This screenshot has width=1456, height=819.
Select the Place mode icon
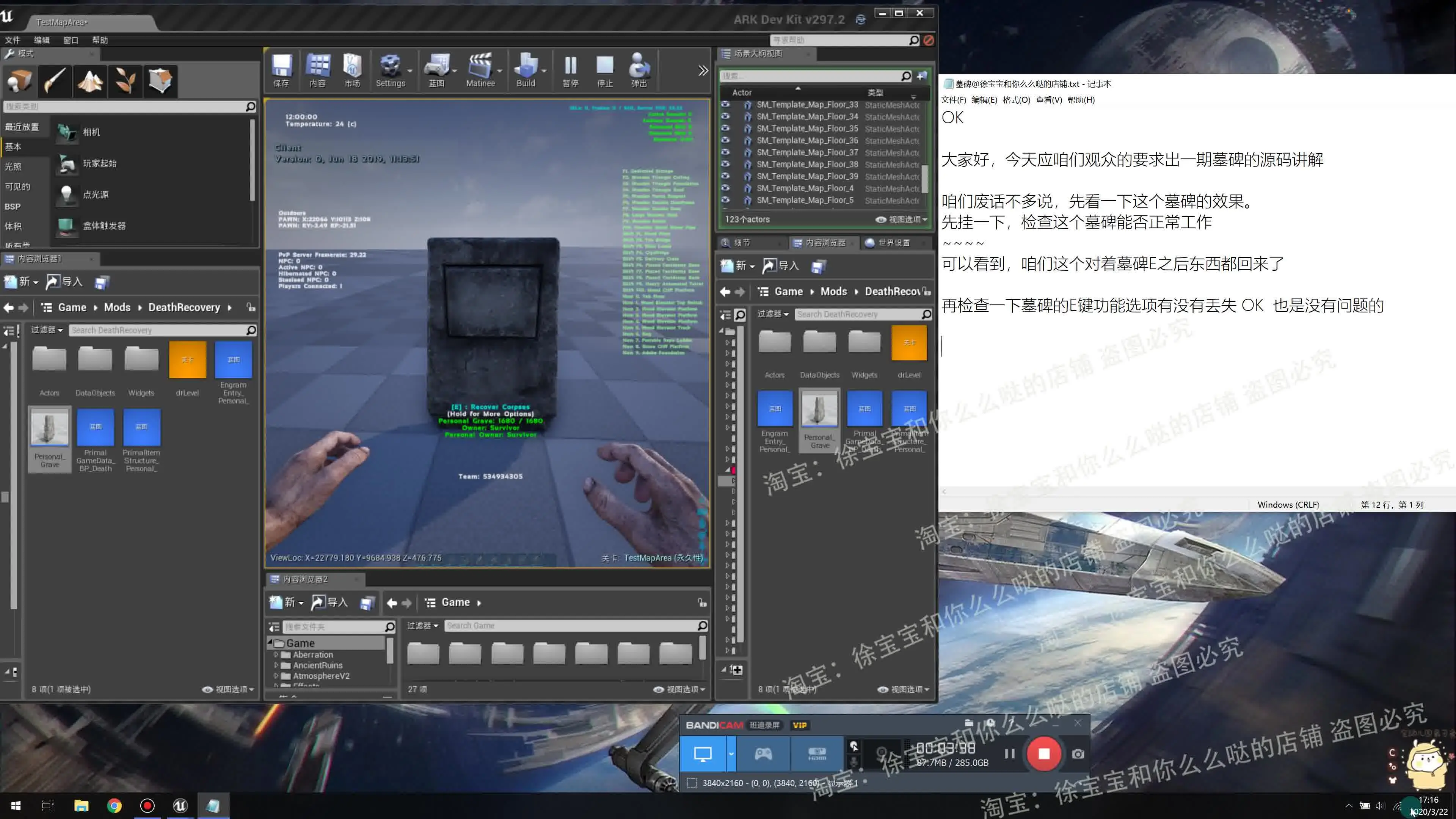tap(20, 81)
